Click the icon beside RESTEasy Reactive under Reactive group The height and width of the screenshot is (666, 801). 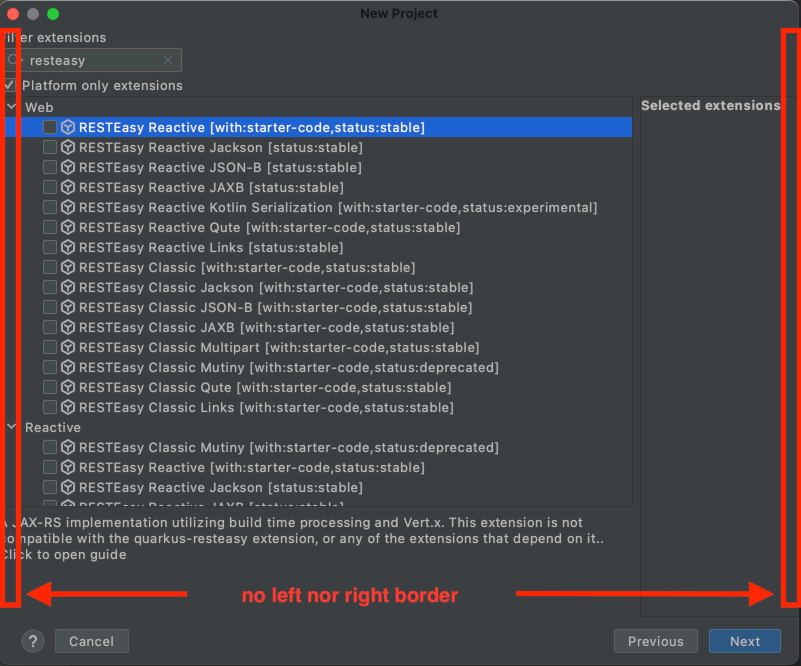click(68, 468)
